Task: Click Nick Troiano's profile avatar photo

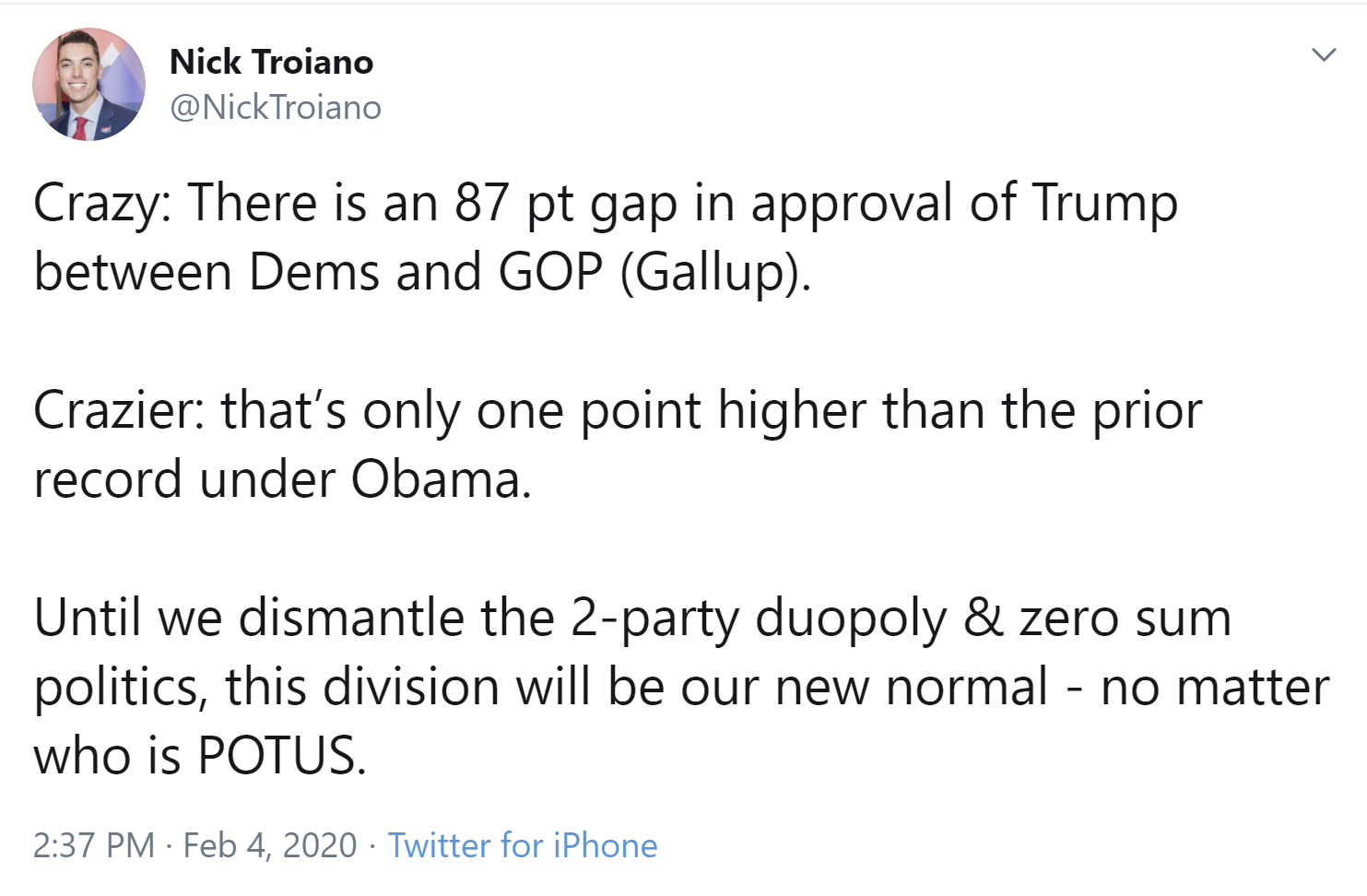Action: [88, 84]
